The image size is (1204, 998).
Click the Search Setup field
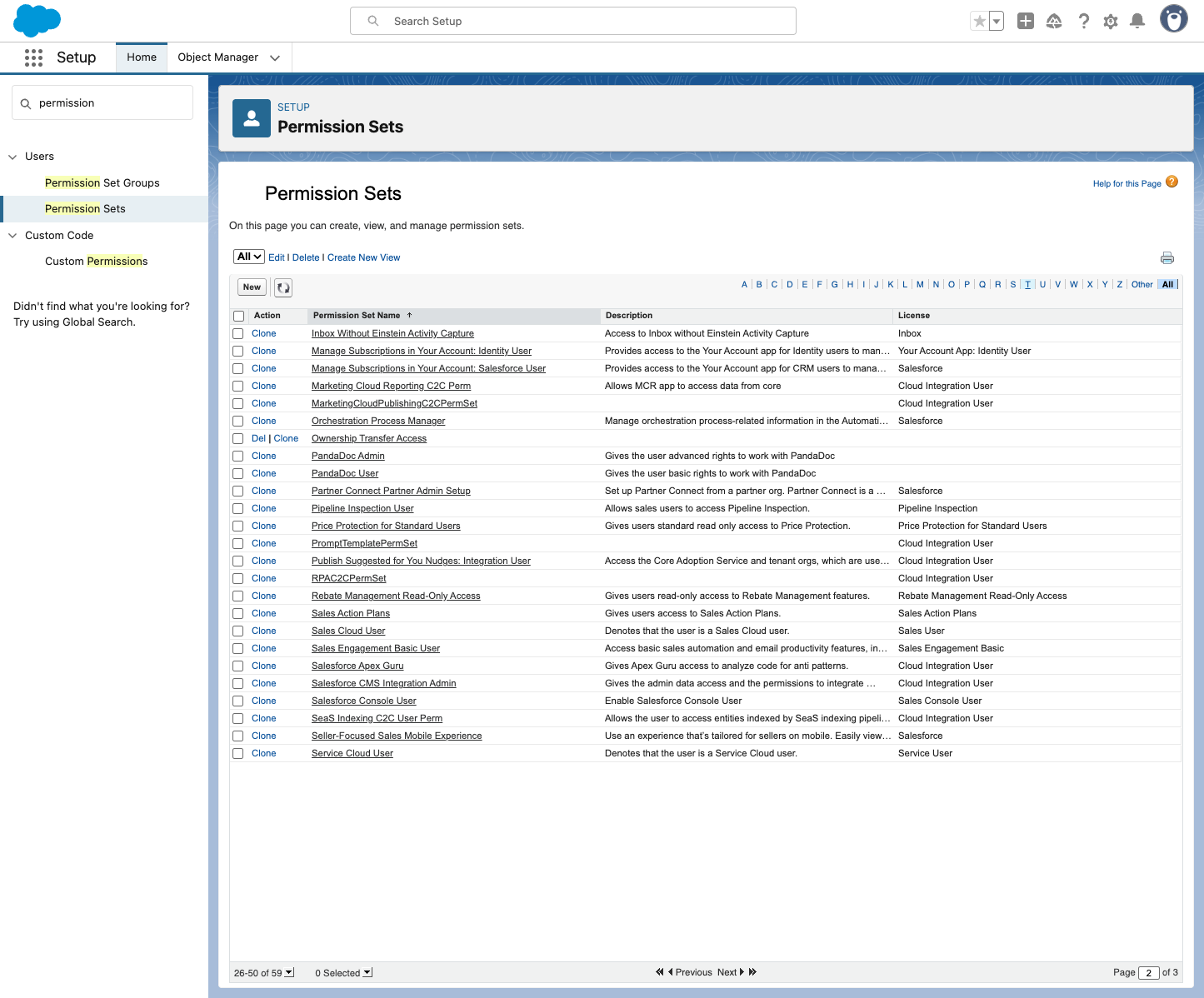pos(573,21)
